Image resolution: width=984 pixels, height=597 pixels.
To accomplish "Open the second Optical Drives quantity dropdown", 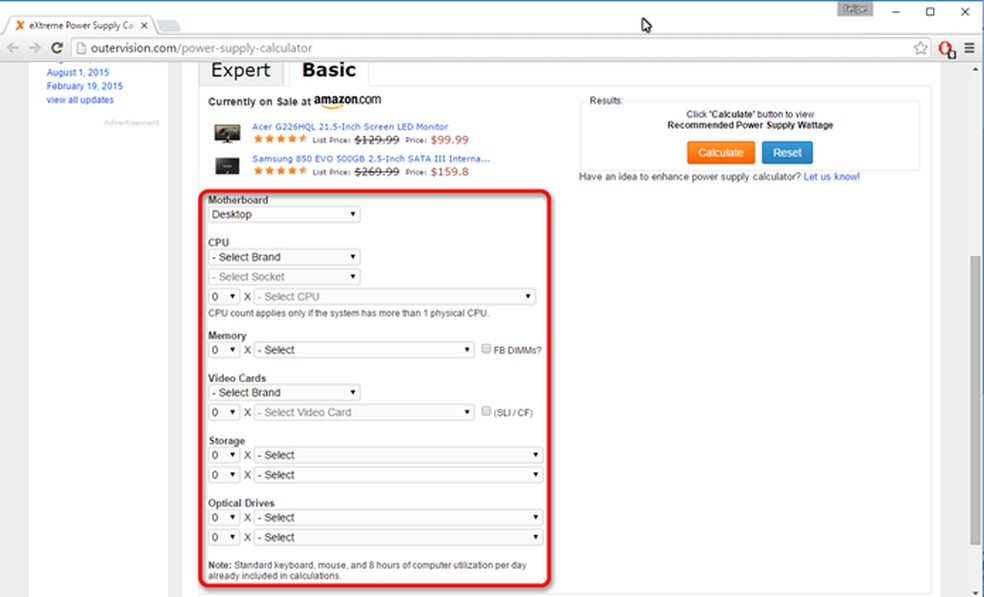I will [x=223, y=537].
